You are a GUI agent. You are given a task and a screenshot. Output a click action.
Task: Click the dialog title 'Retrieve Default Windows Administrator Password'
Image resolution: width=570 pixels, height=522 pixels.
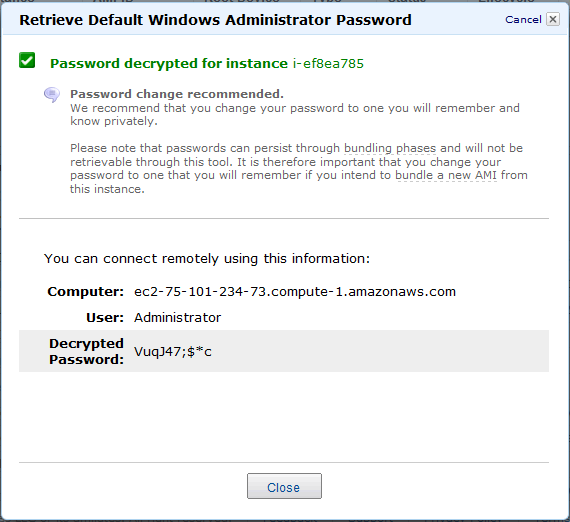coord(215,20)
